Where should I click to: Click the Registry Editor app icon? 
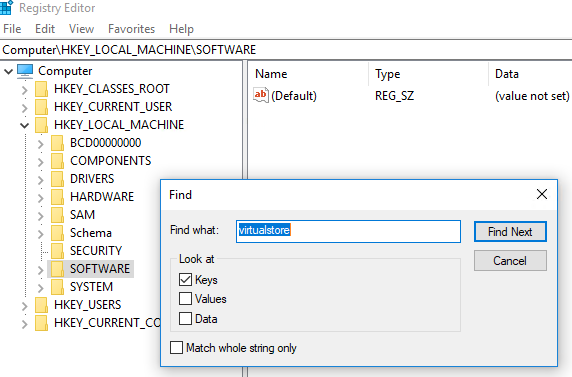pyautogui.click(x=6, y=7)
